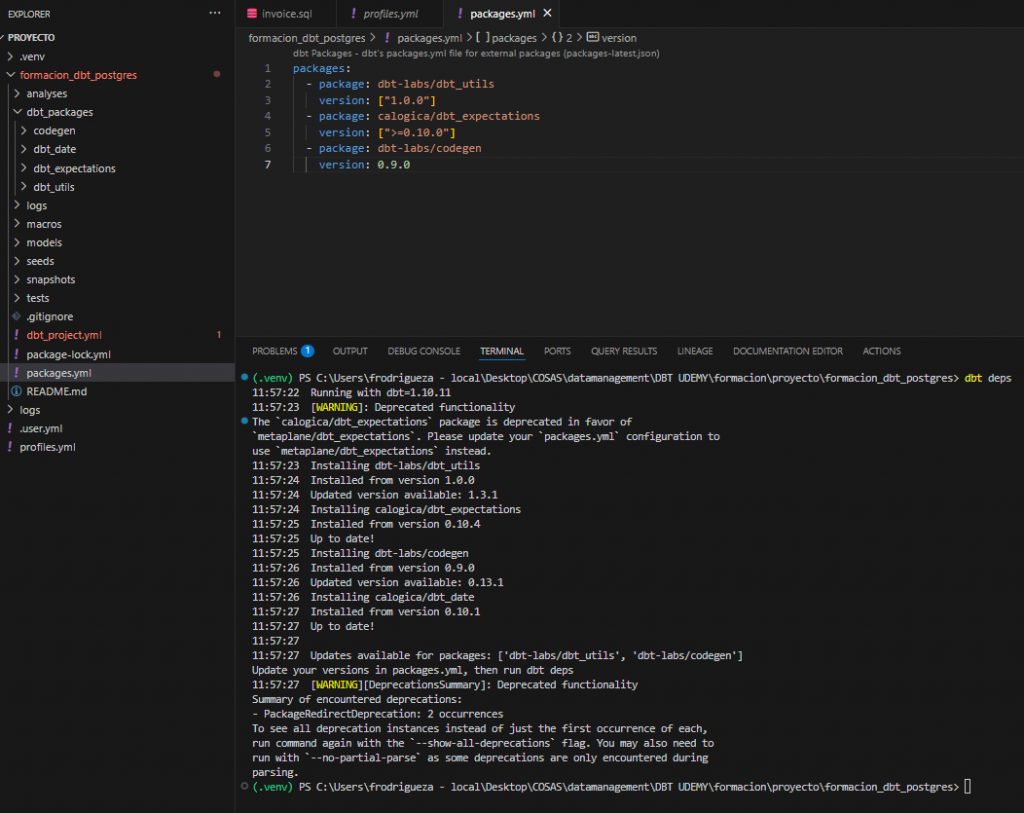Select packages.yml in the file tree

coord(56,373)
